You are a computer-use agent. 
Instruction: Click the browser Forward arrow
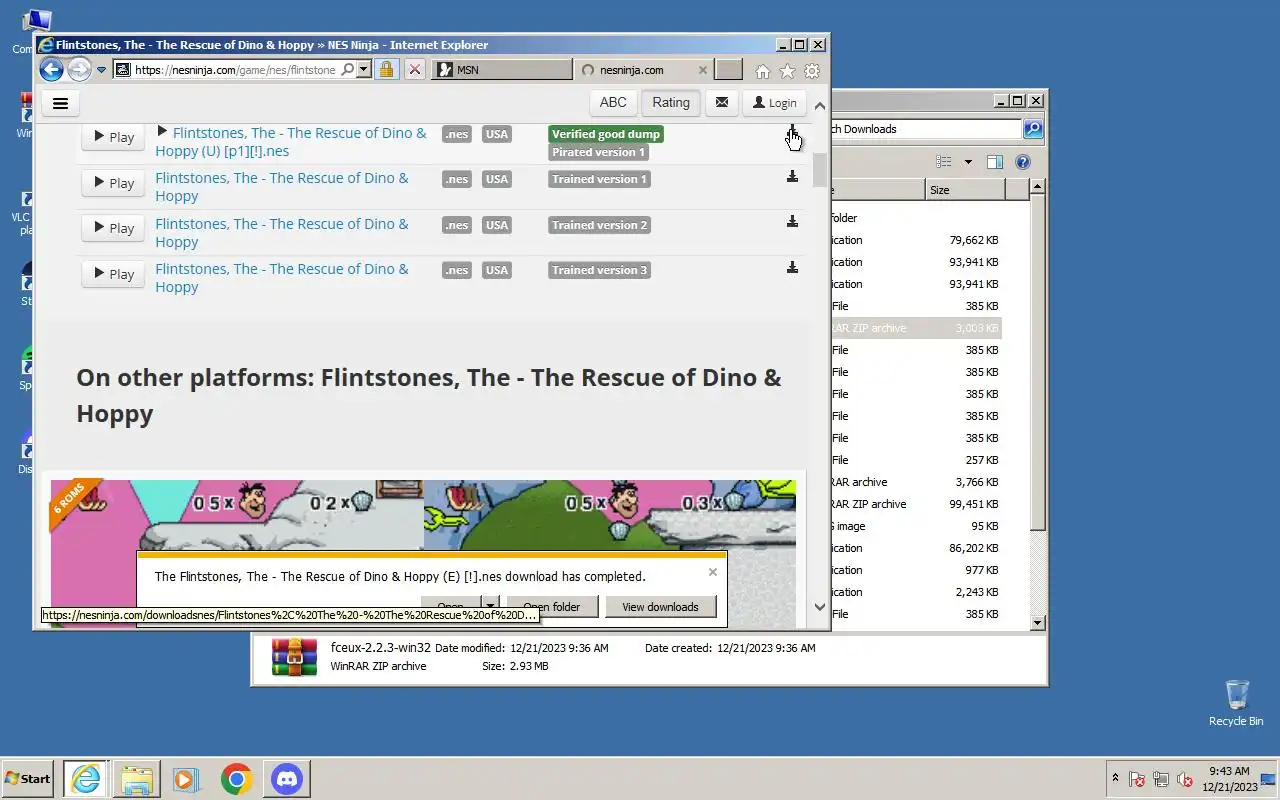79,70
